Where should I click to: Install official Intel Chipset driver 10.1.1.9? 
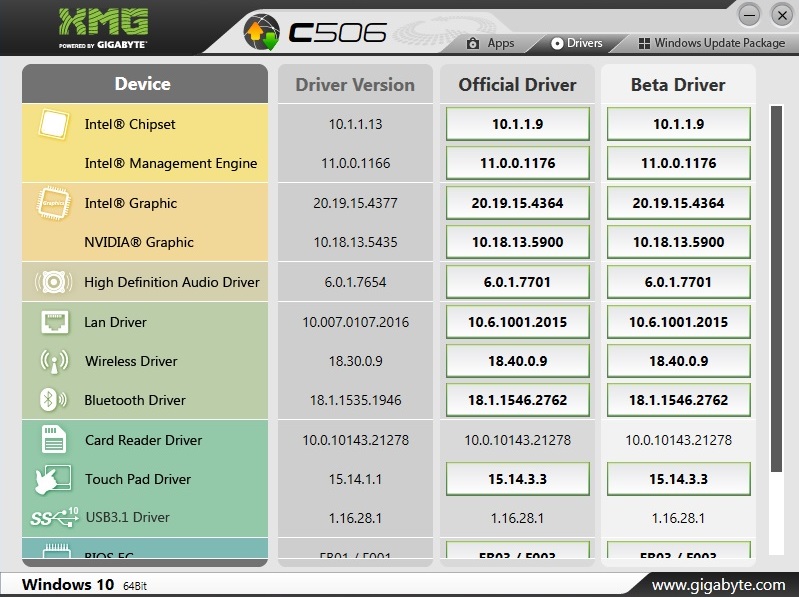517,124
